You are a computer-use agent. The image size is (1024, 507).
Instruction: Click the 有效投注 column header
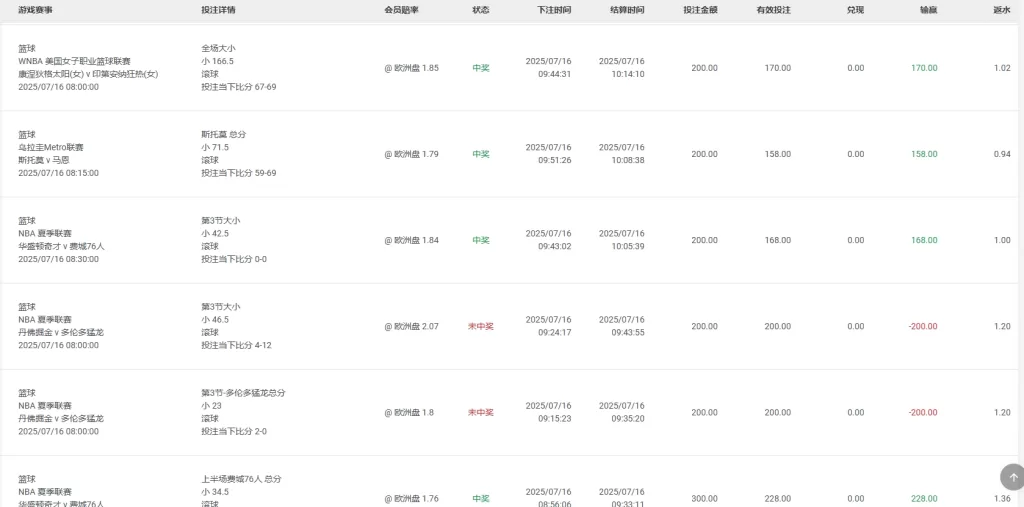pyautogui.click(x=773, y=10)
